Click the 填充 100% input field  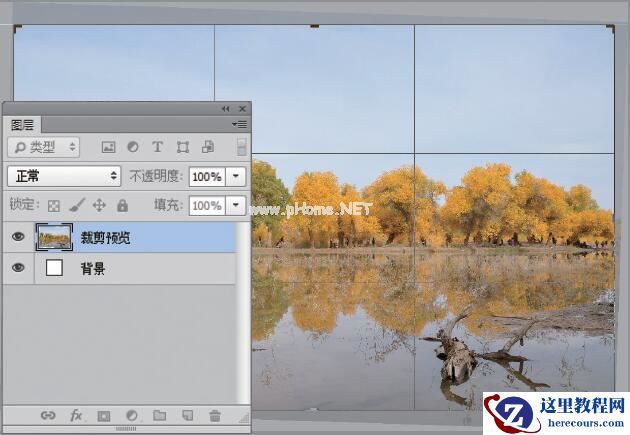click(x=207, y=206)
